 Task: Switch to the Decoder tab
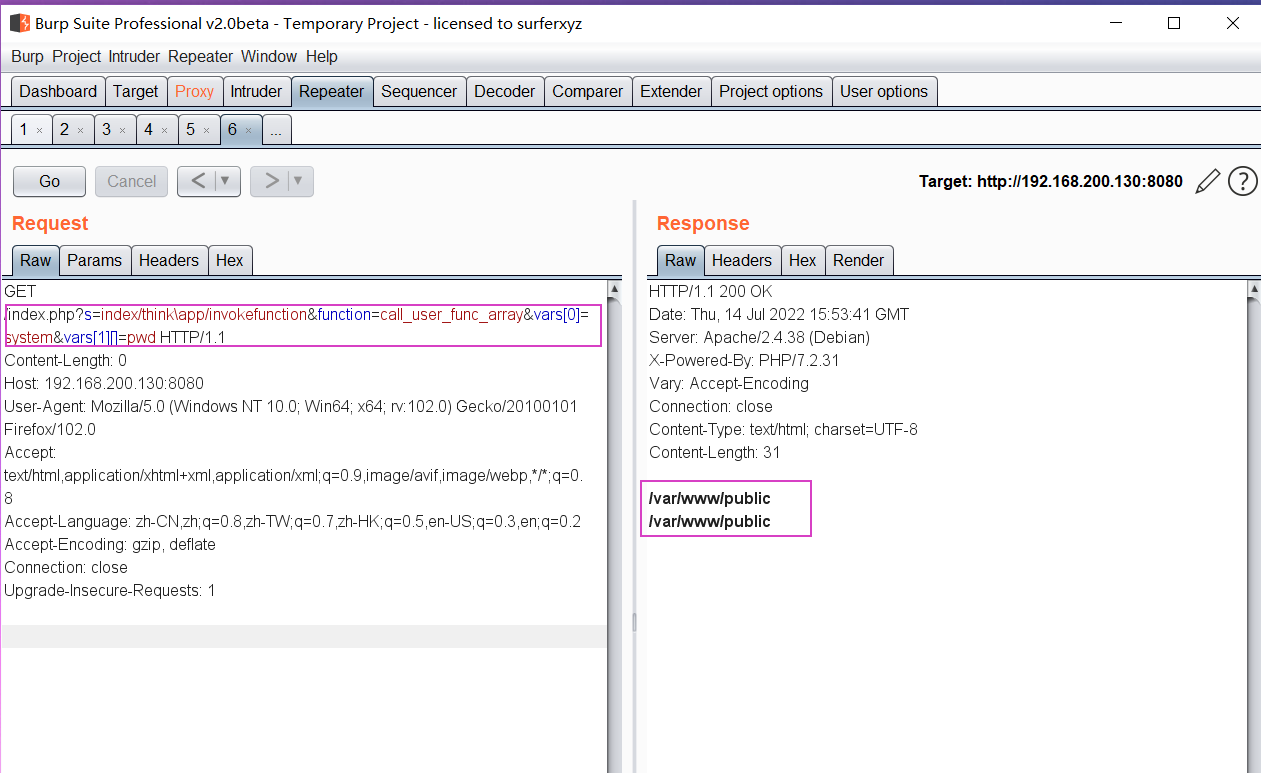(x=505, y=91)
